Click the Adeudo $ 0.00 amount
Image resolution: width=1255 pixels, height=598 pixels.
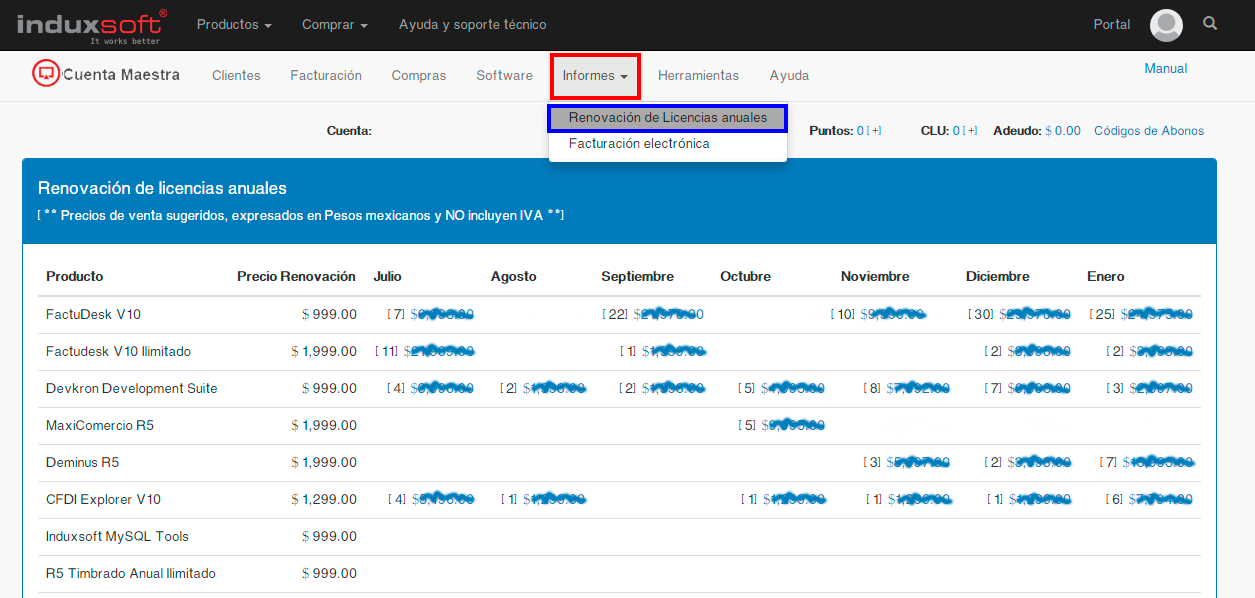[x=1063, y=131]
